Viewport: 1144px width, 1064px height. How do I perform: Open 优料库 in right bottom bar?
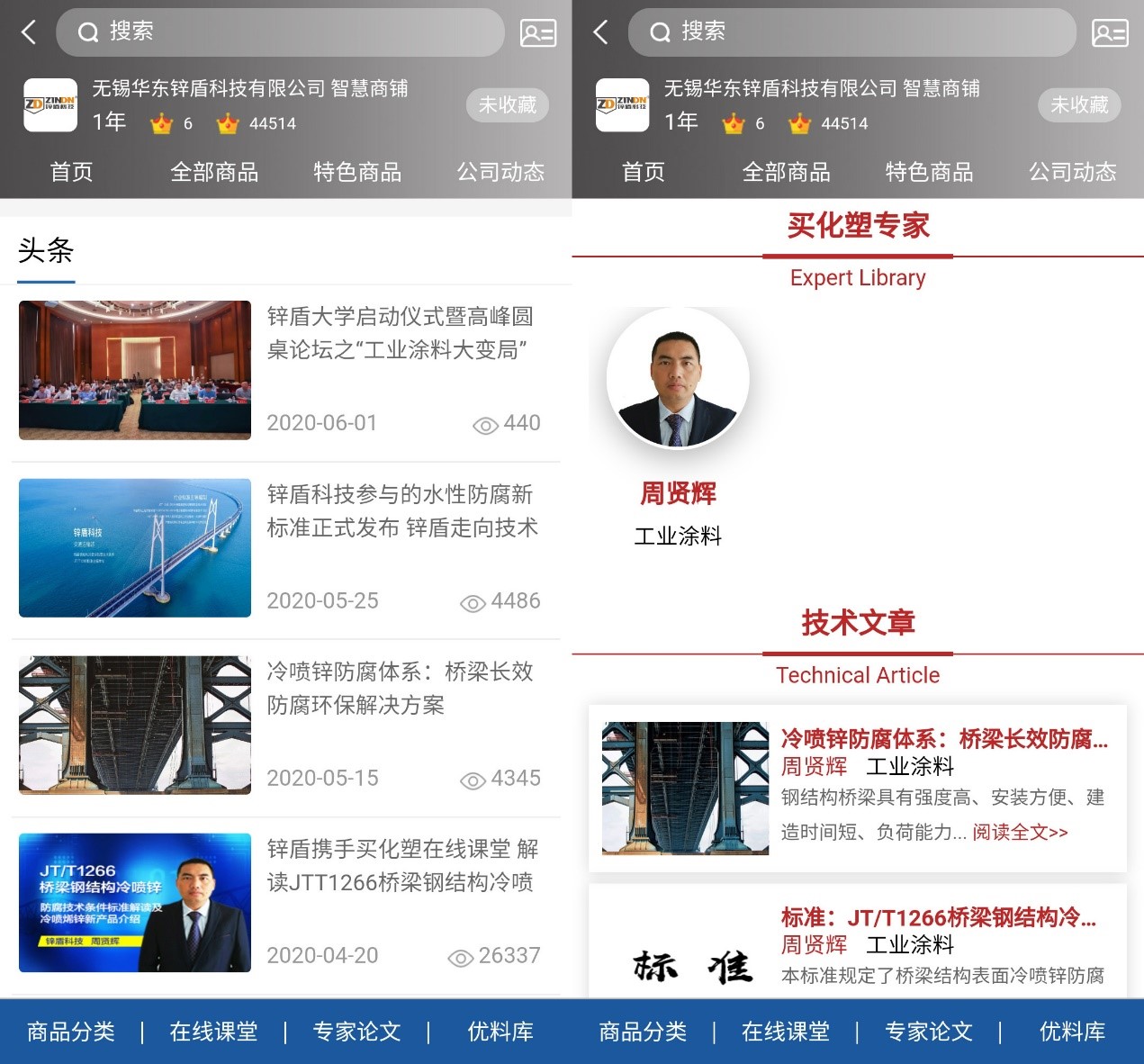1072,1032
